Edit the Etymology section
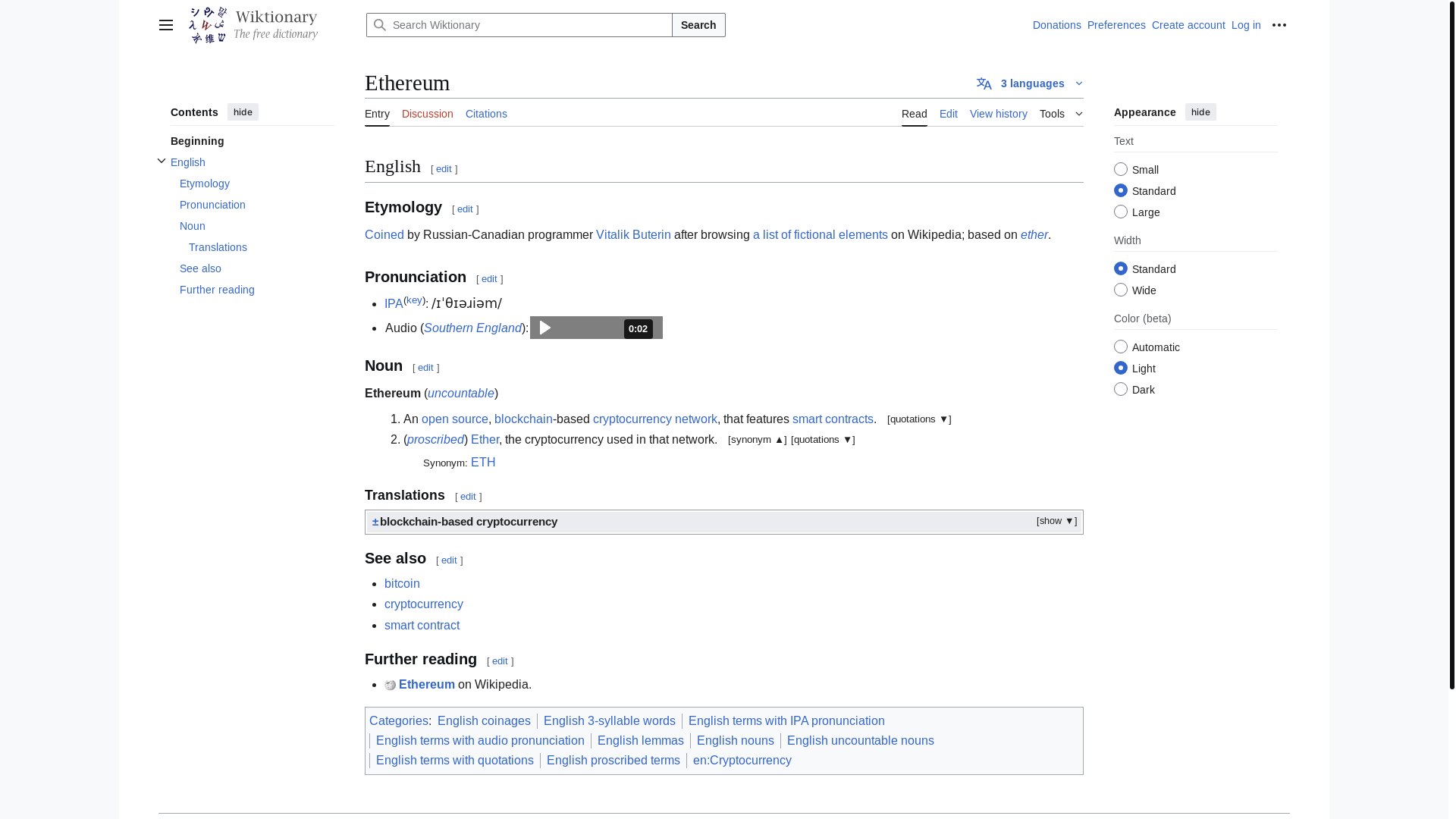Viewport: 1456px width, 819px height. click(465, 209)
